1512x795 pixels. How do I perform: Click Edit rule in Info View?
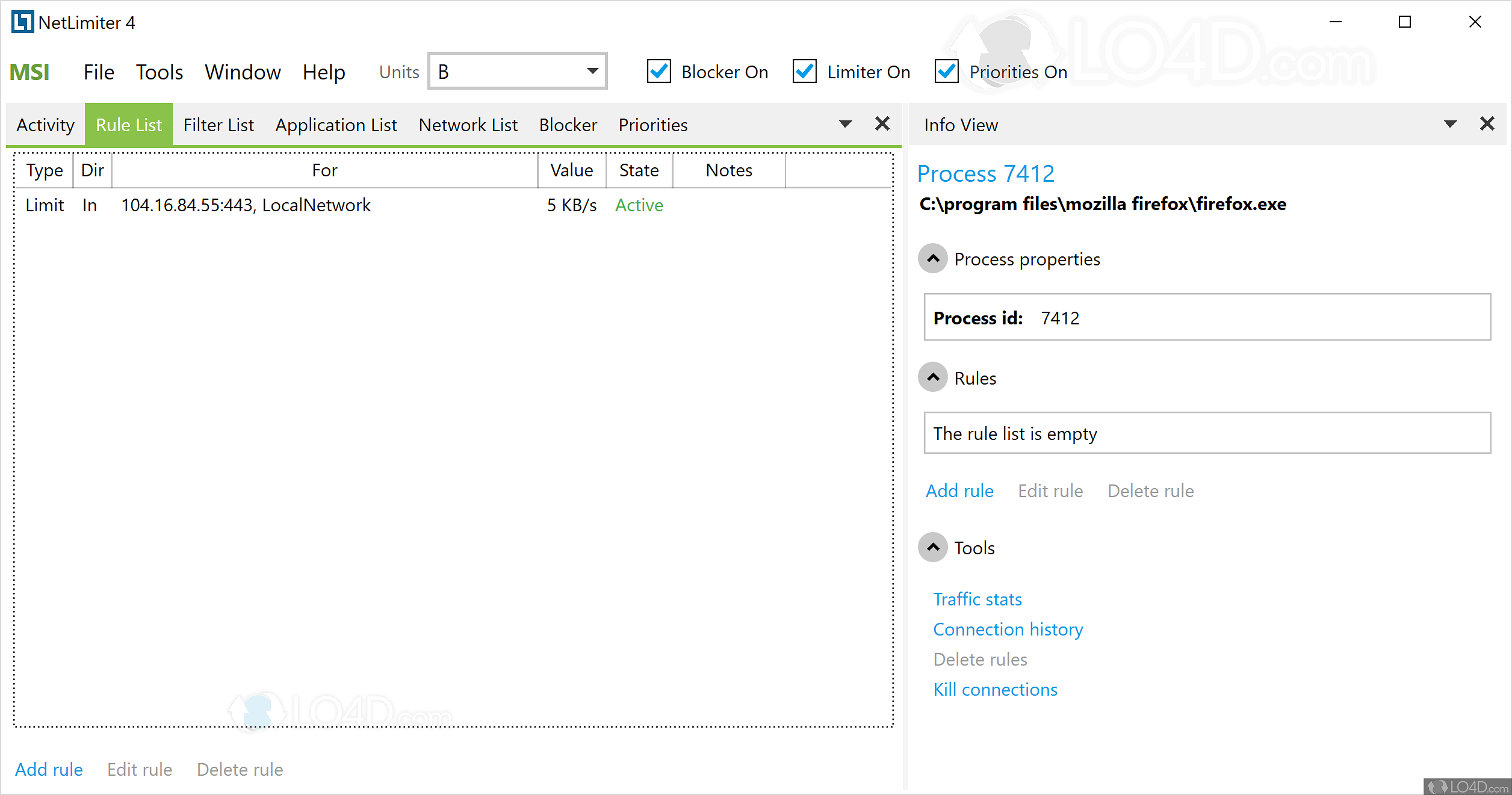click(x=1050, y=490)
